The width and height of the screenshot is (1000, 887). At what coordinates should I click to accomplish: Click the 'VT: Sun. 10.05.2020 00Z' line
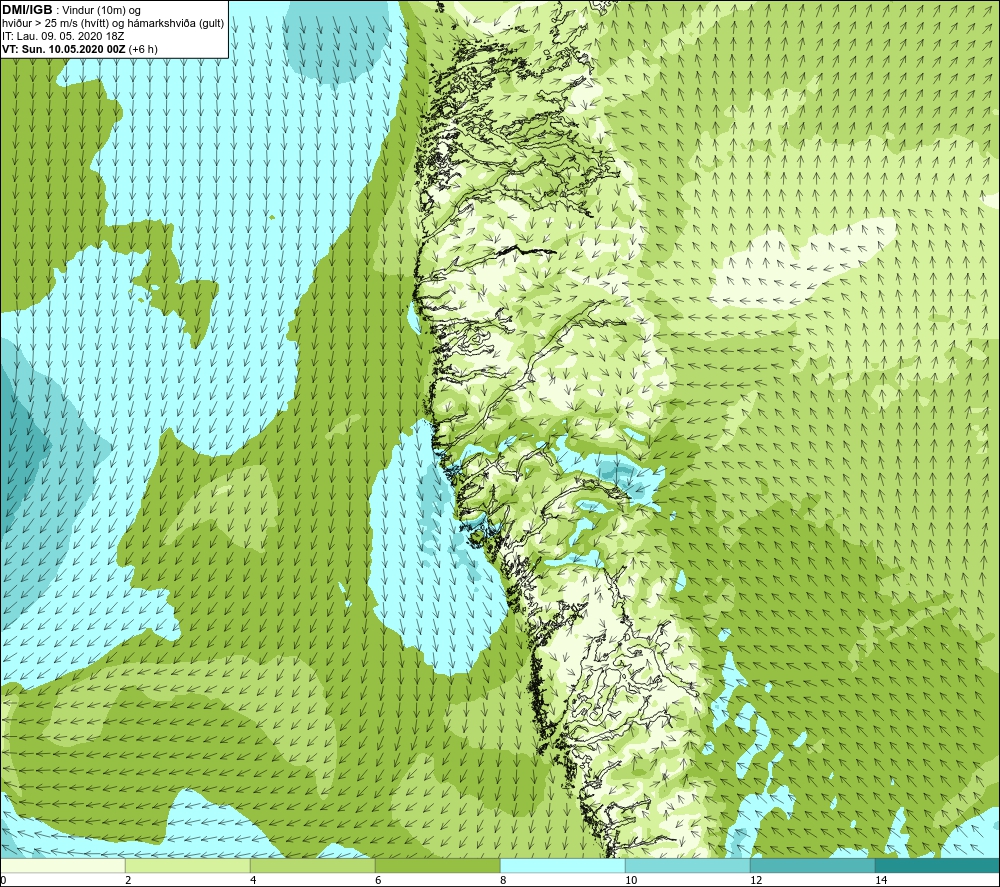click(64, 49)
